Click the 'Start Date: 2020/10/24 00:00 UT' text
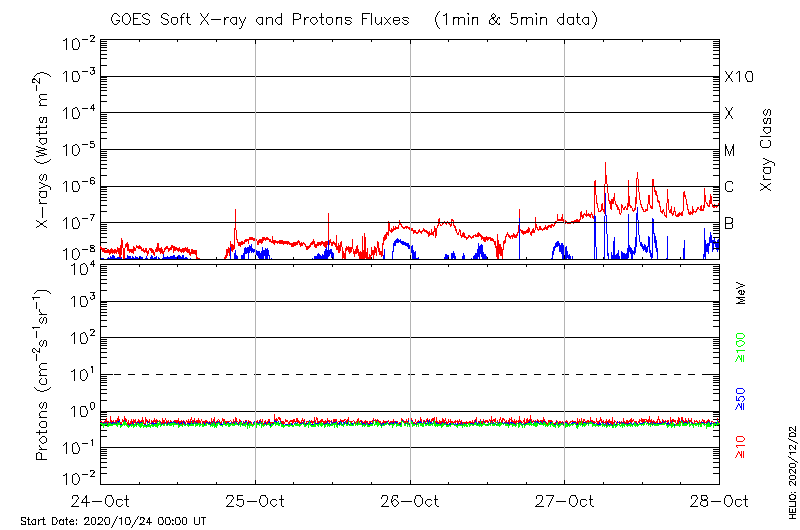The image size is (800, 530). pos(113,522)
